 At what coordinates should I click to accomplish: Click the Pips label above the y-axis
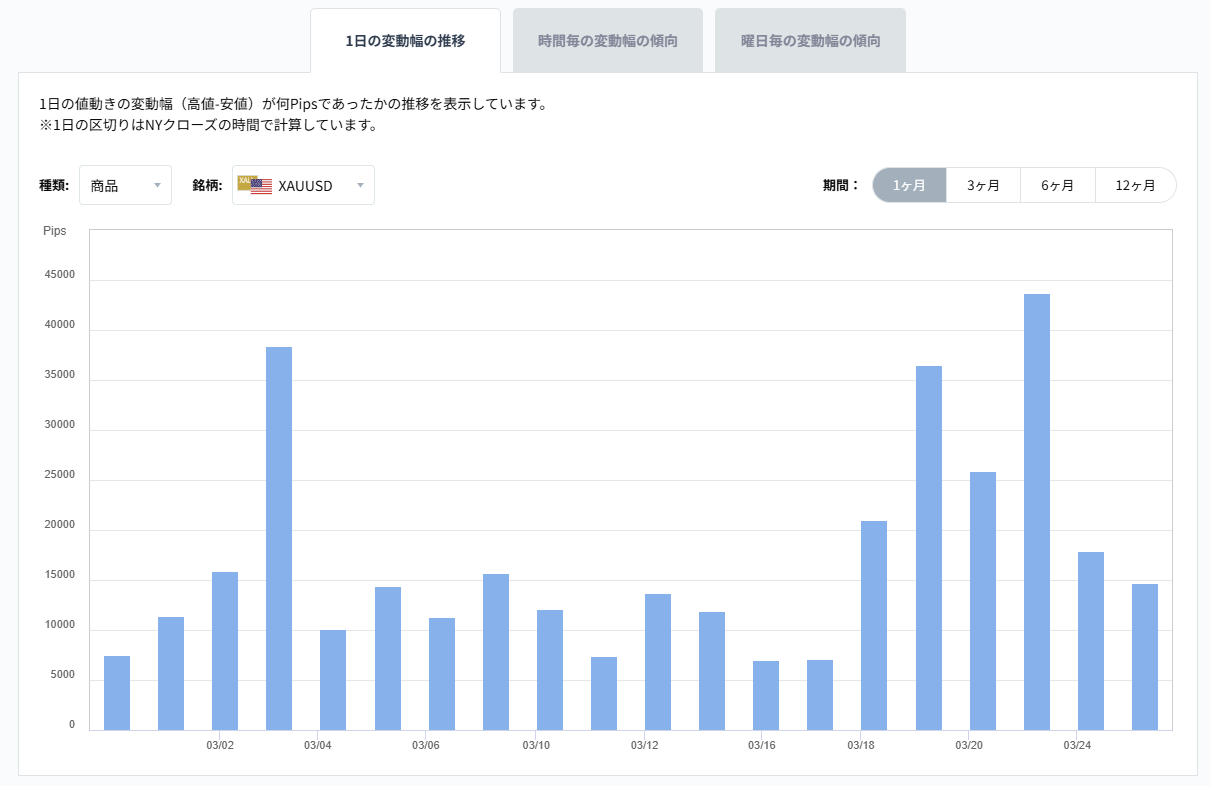click(x=55, y=230)
